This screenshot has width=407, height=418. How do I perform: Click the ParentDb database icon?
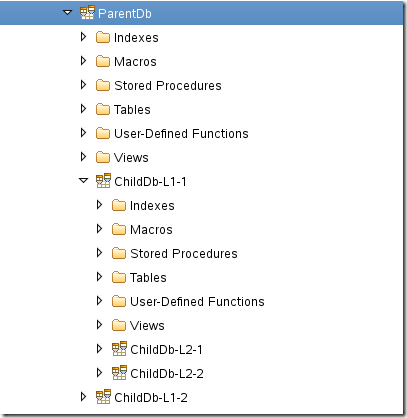[x=87, y=13]
